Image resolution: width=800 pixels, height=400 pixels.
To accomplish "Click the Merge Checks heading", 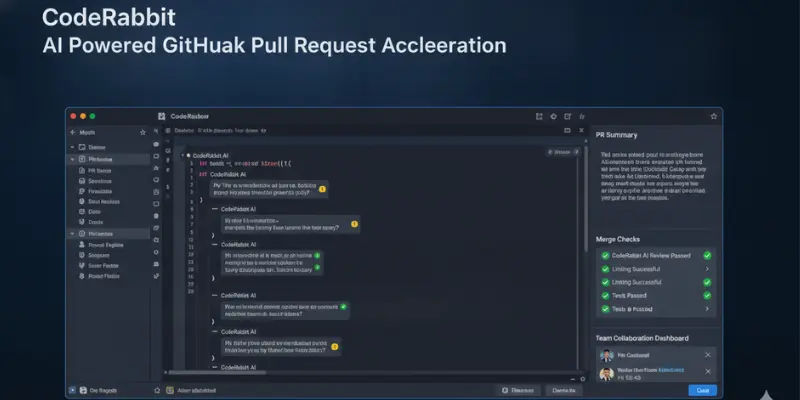I will point(618,239).
